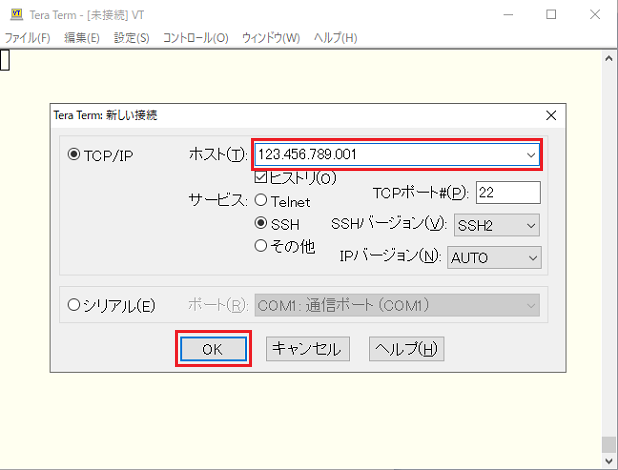
Task: Click the scrollbar down arrow
Action: coord(608,462)
